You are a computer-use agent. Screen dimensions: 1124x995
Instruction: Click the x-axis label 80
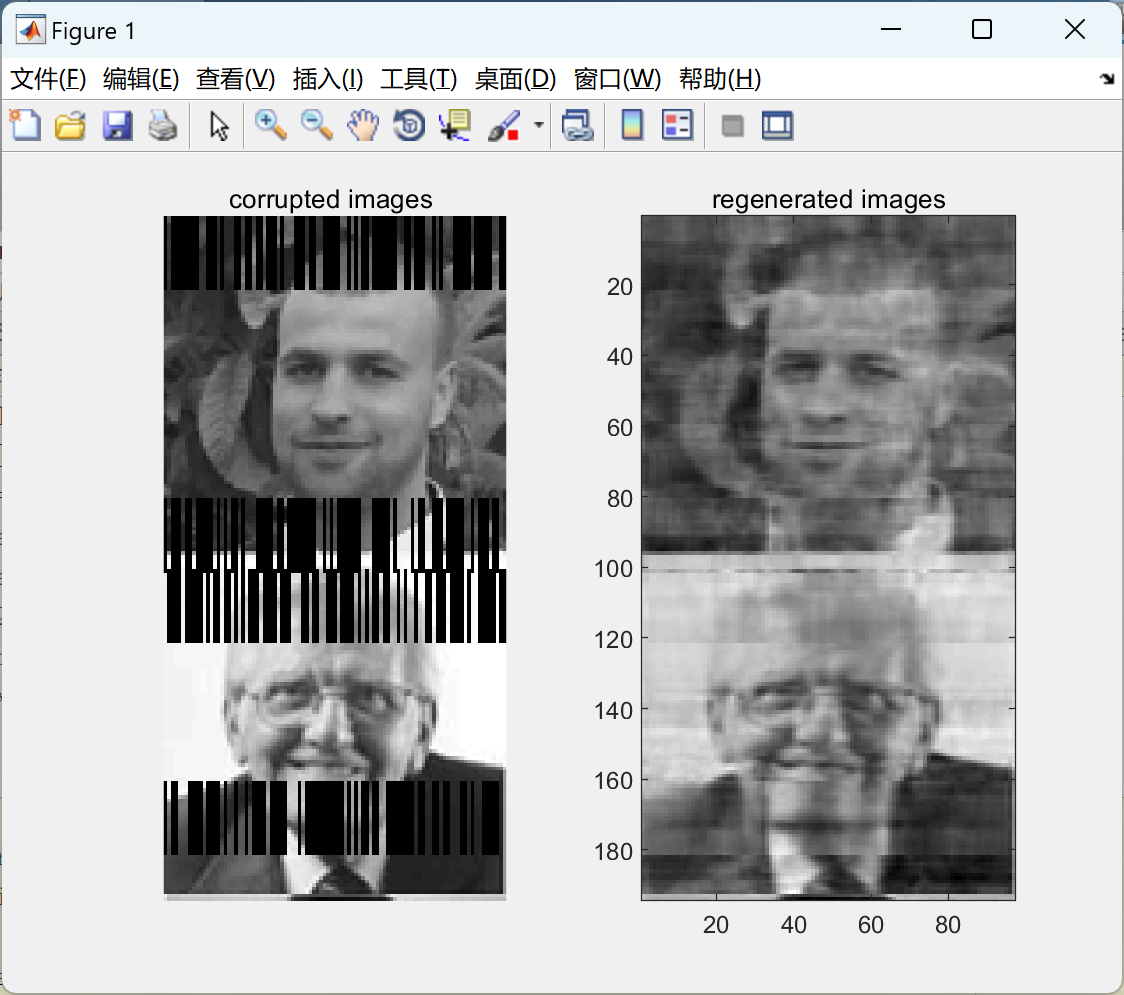948,925
